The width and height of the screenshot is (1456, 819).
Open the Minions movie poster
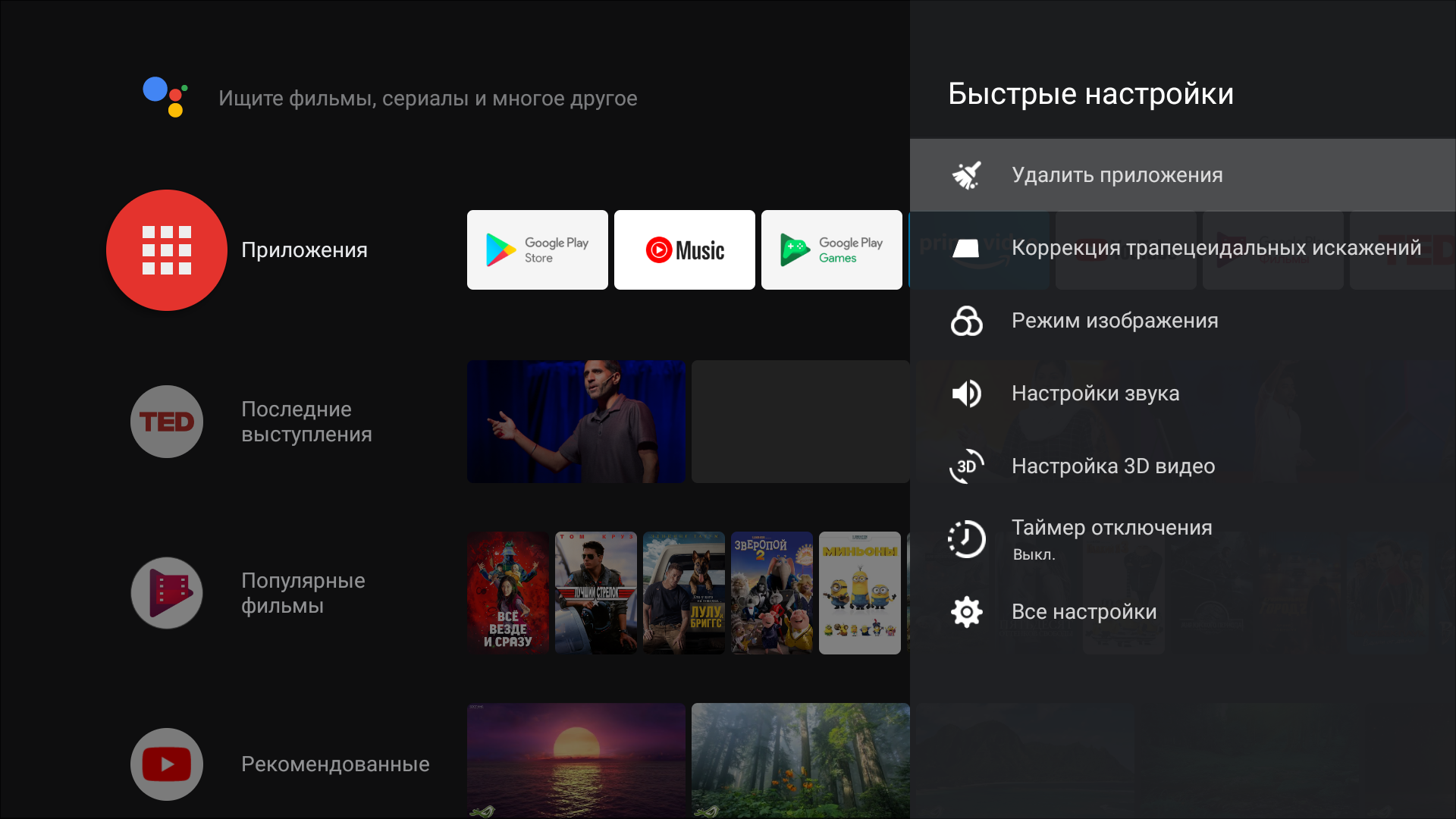pos(859,593)
